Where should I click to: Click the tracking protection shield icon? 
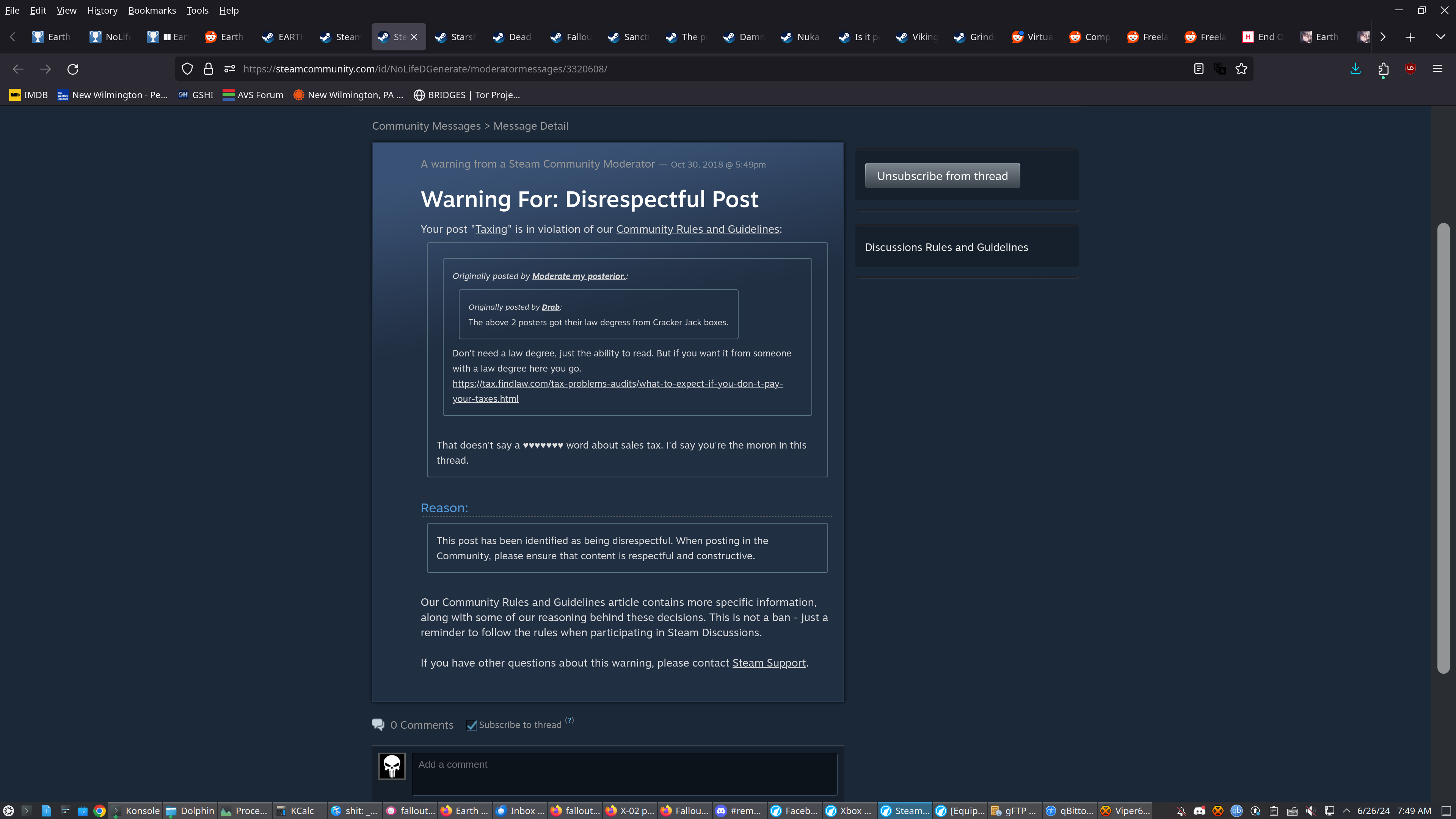click(187, 69)
